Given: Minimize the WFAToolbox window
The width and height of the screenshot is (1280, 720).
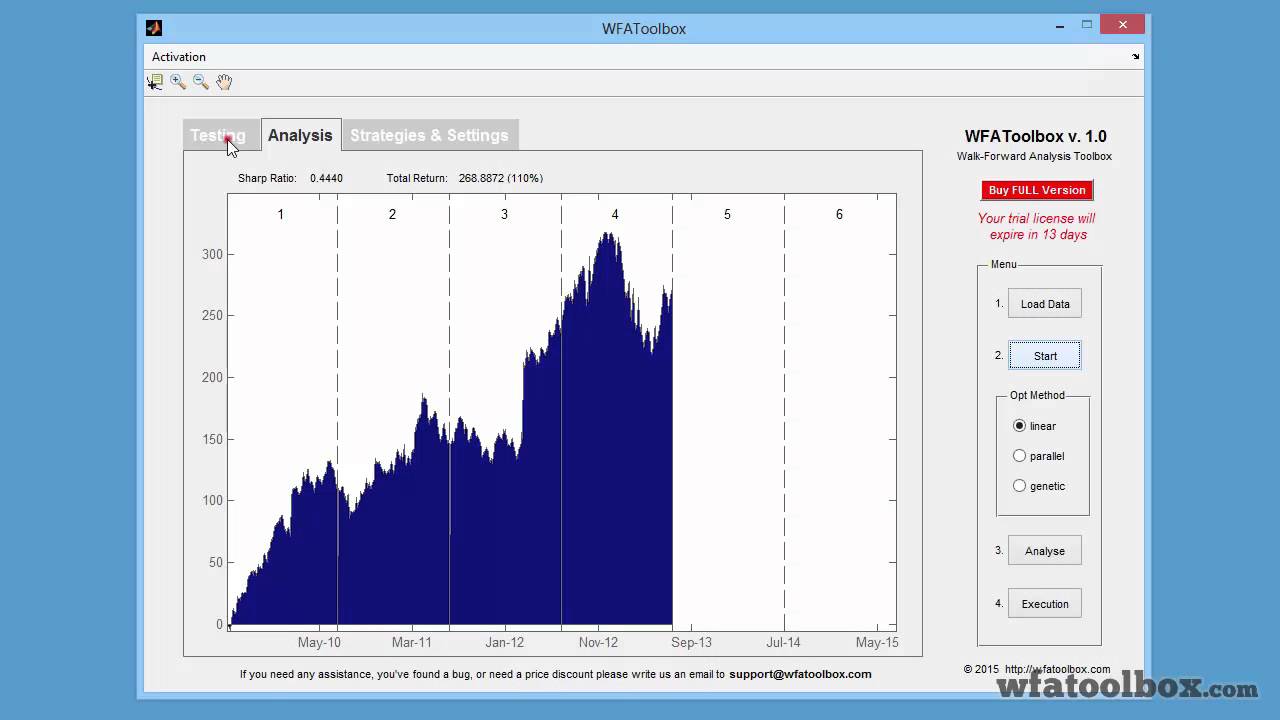Looking at the screenshot, I should 1059,26.
